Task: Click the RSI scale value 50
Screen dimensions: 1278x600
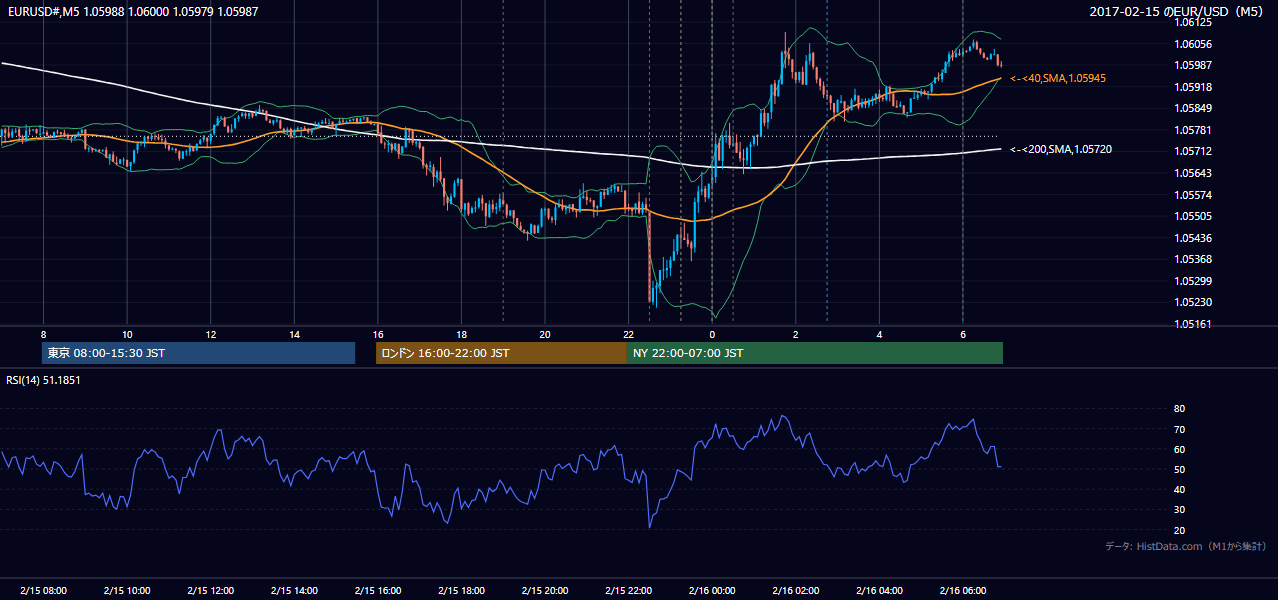Action: pyautogui.click(x=1180, y=469)
